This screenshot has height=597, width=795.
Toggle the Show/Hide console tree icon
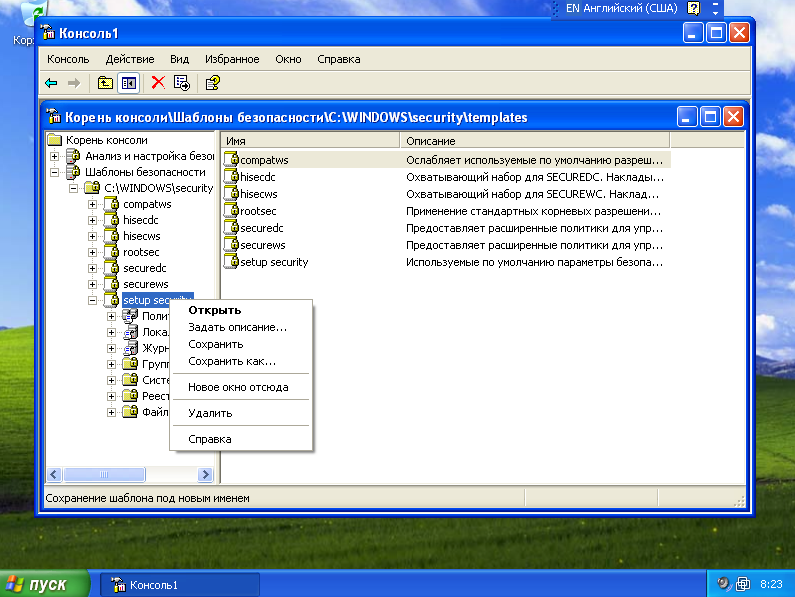129,83
